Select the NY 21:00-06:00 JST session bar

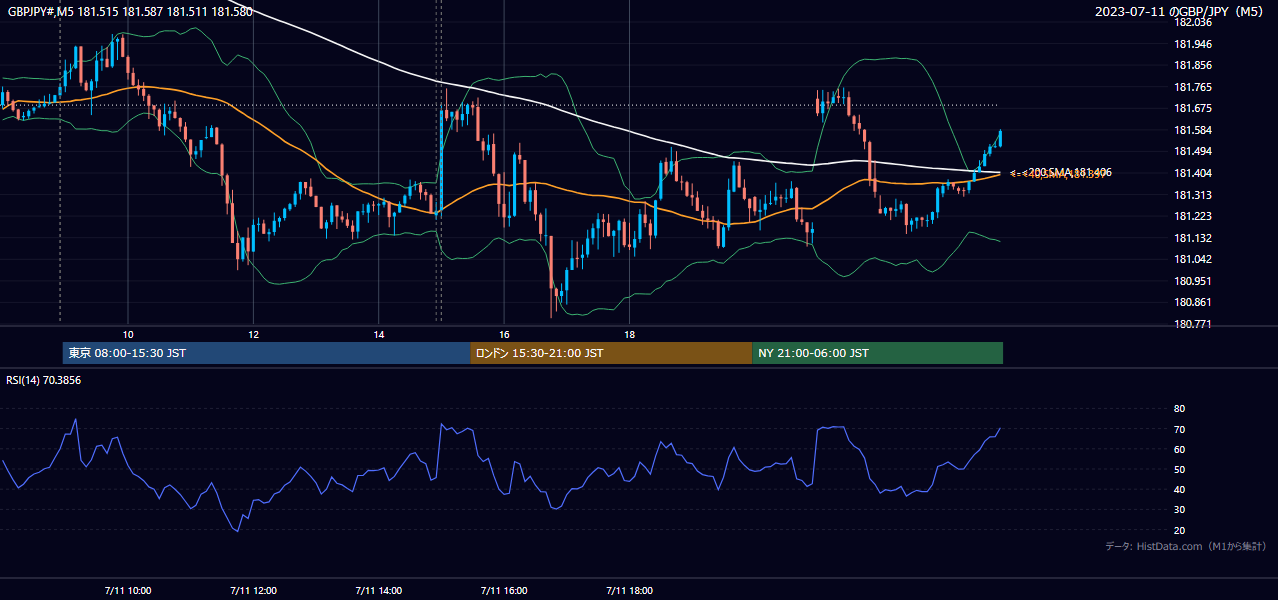click(x=877, y=353)
